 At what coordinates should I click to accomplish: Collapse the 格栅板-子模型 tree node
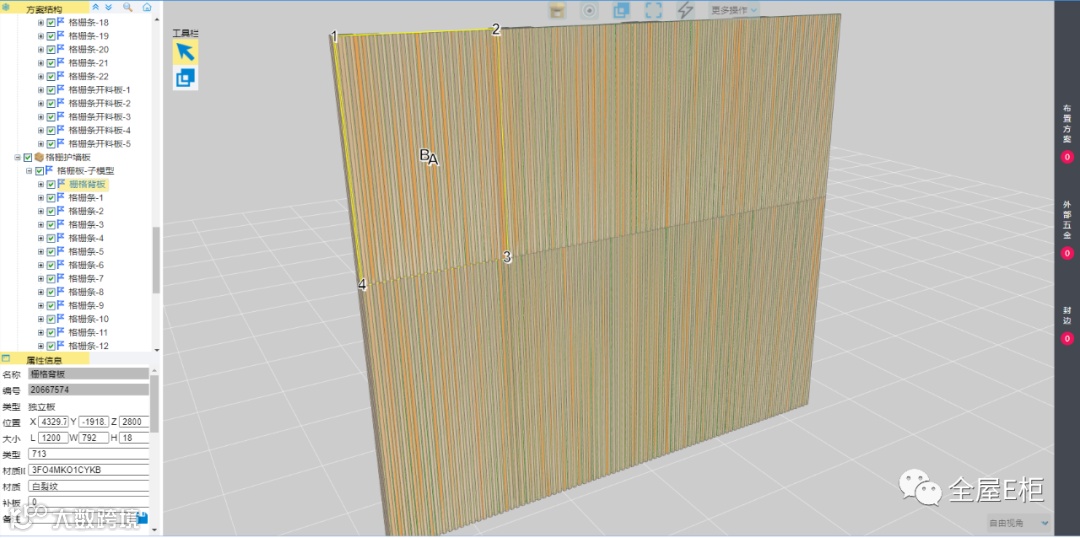point(30,170)
